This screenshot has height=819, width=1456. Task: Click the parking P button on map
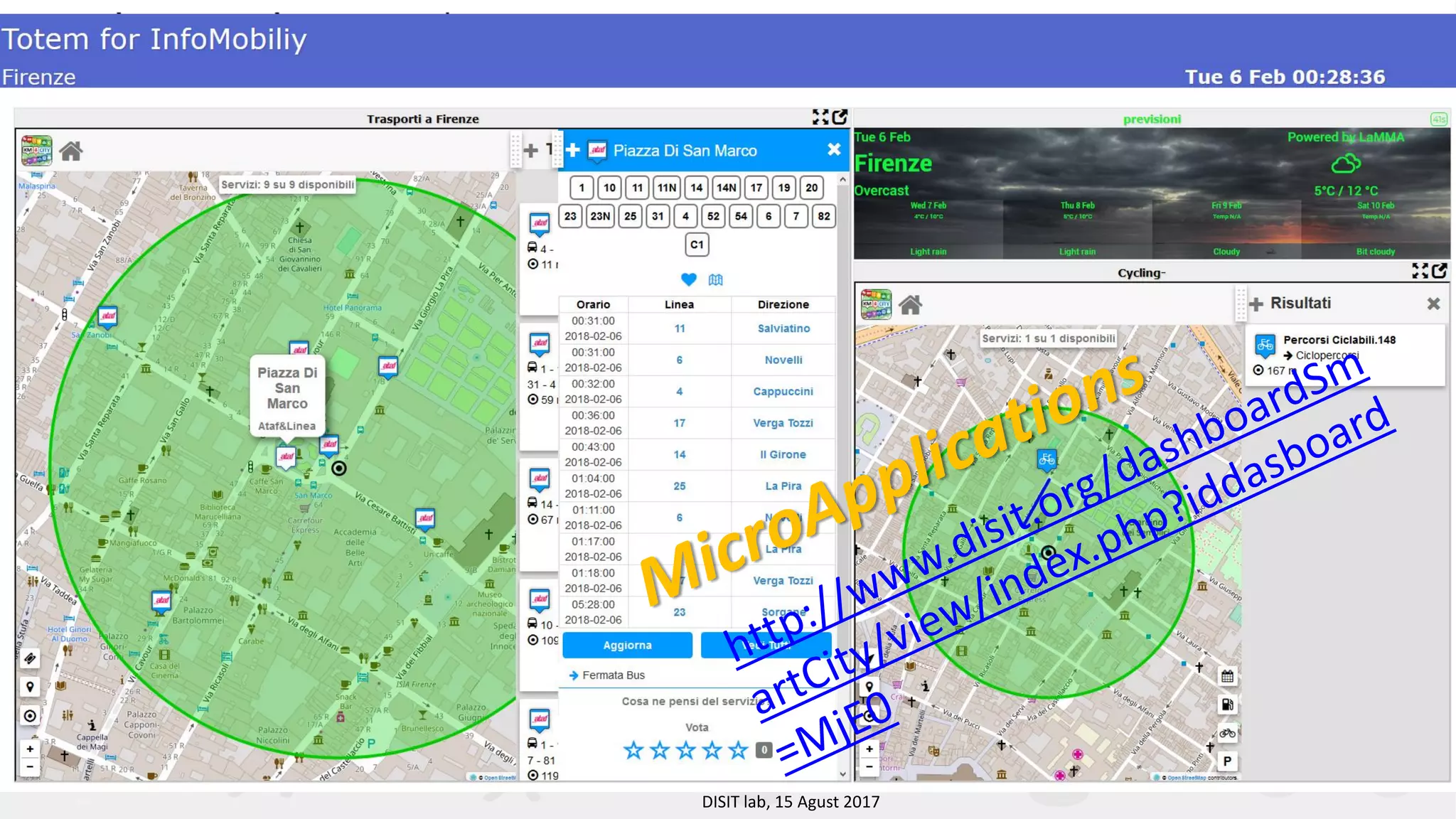click(x=1227, y=761)
